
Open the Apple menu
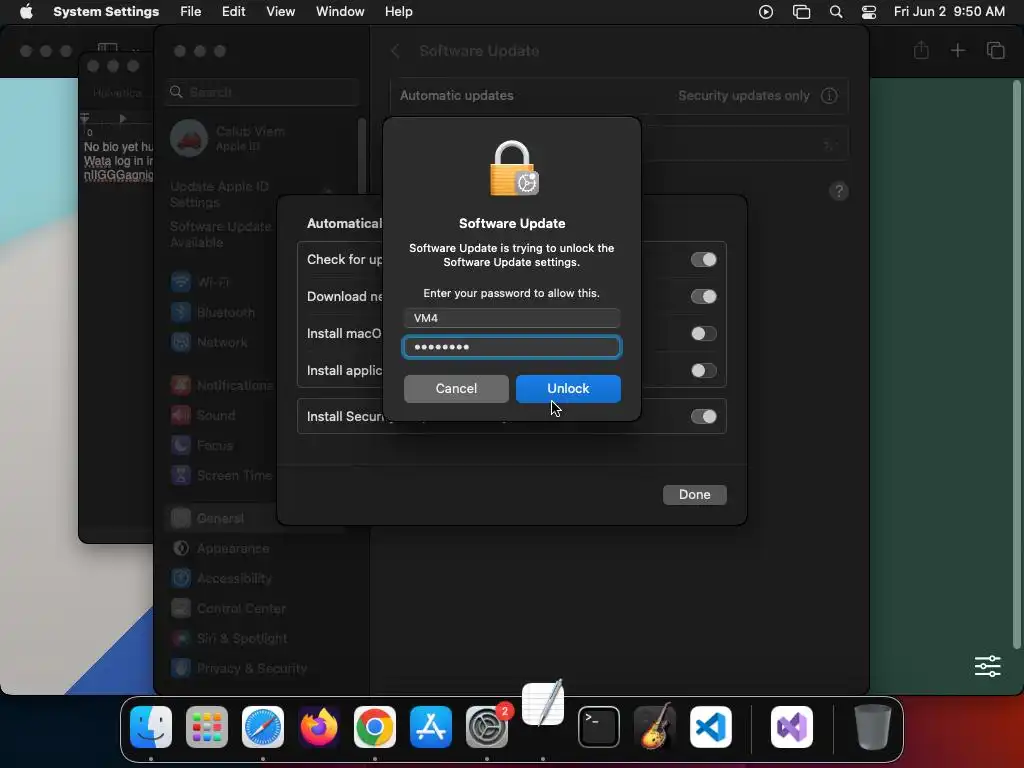coord(26,12)
